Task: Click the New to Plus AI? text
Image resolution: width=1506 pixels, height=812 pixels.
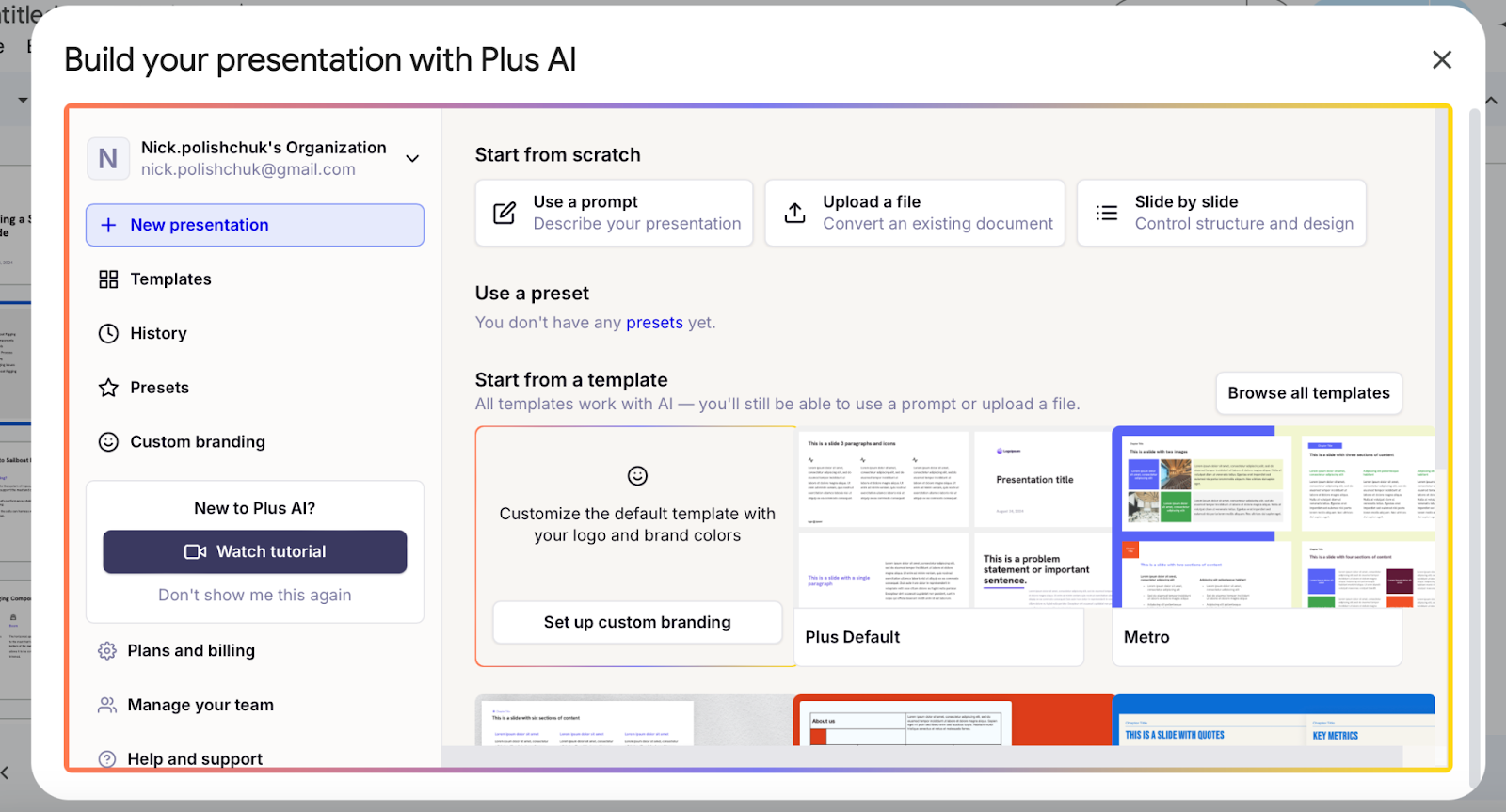Action: point(255,508)
